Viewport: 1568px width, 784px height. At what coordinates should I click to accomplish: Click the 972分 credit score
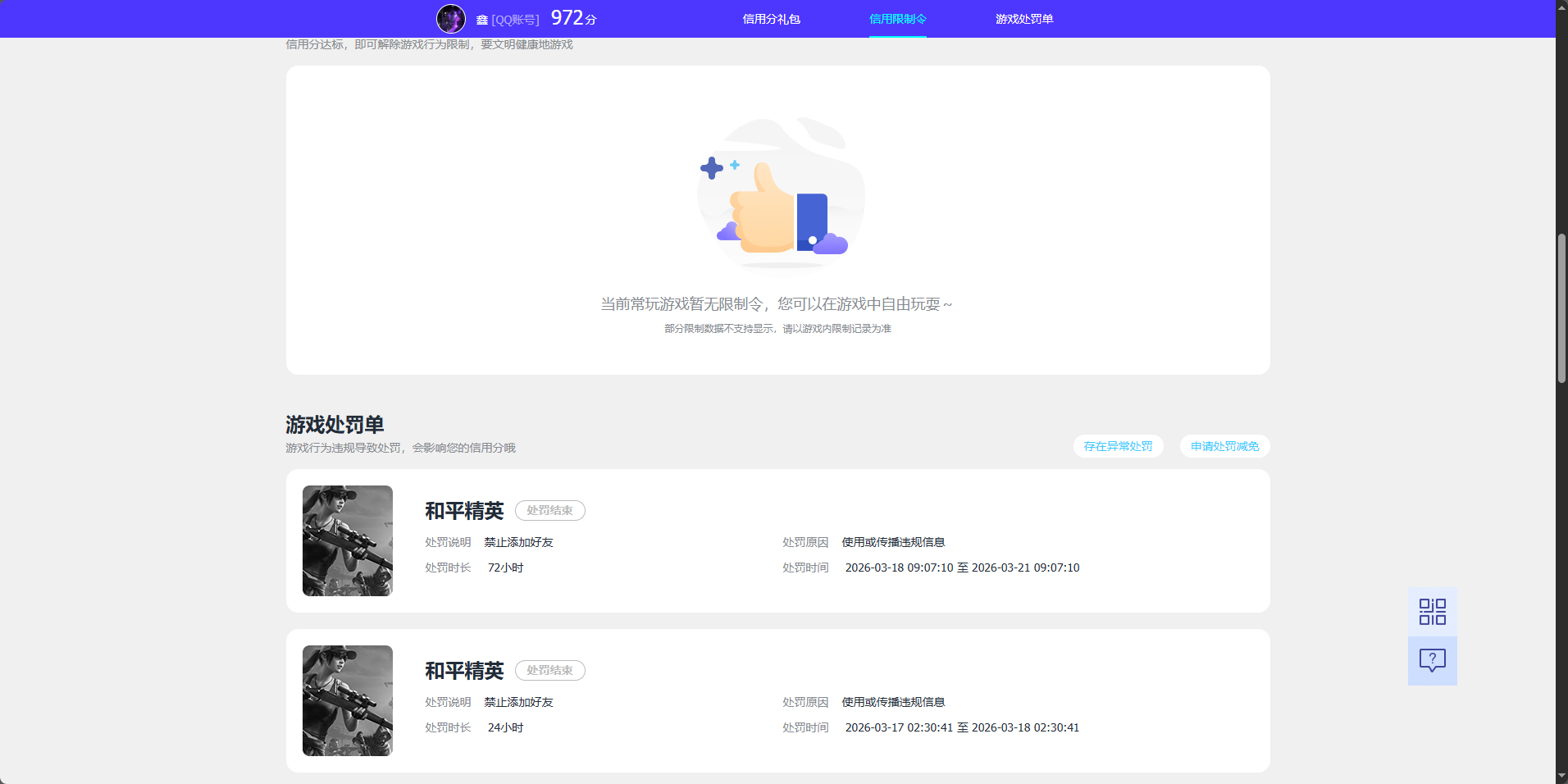click(574, 18)
